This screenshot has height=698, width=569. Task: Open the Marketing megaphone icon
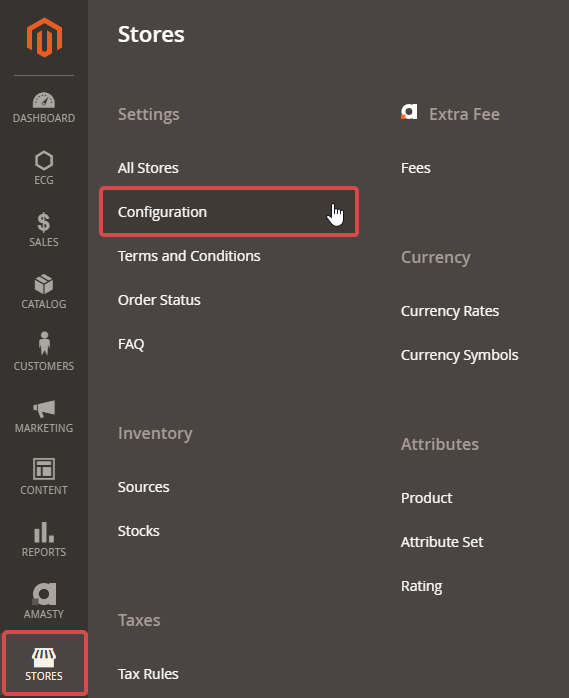point(44,409)
